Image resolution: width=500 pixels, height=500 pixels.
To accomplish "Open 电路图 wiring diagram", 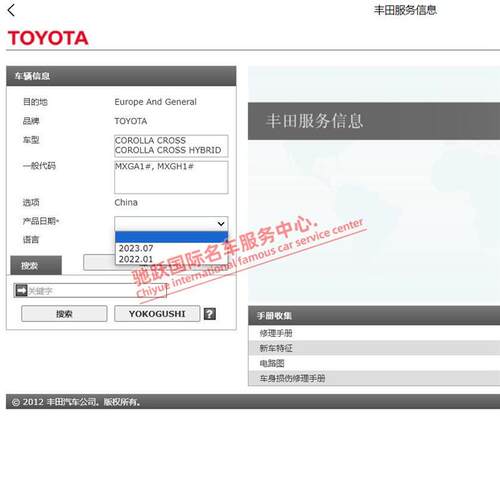I will point(374,363).
